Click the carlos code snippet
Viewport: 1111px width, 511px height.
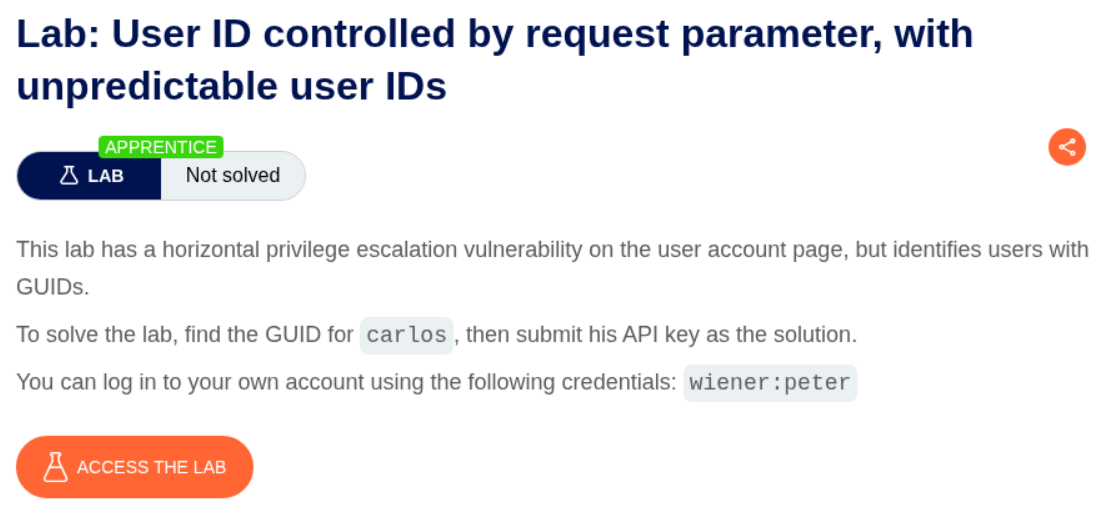(406, 335)
